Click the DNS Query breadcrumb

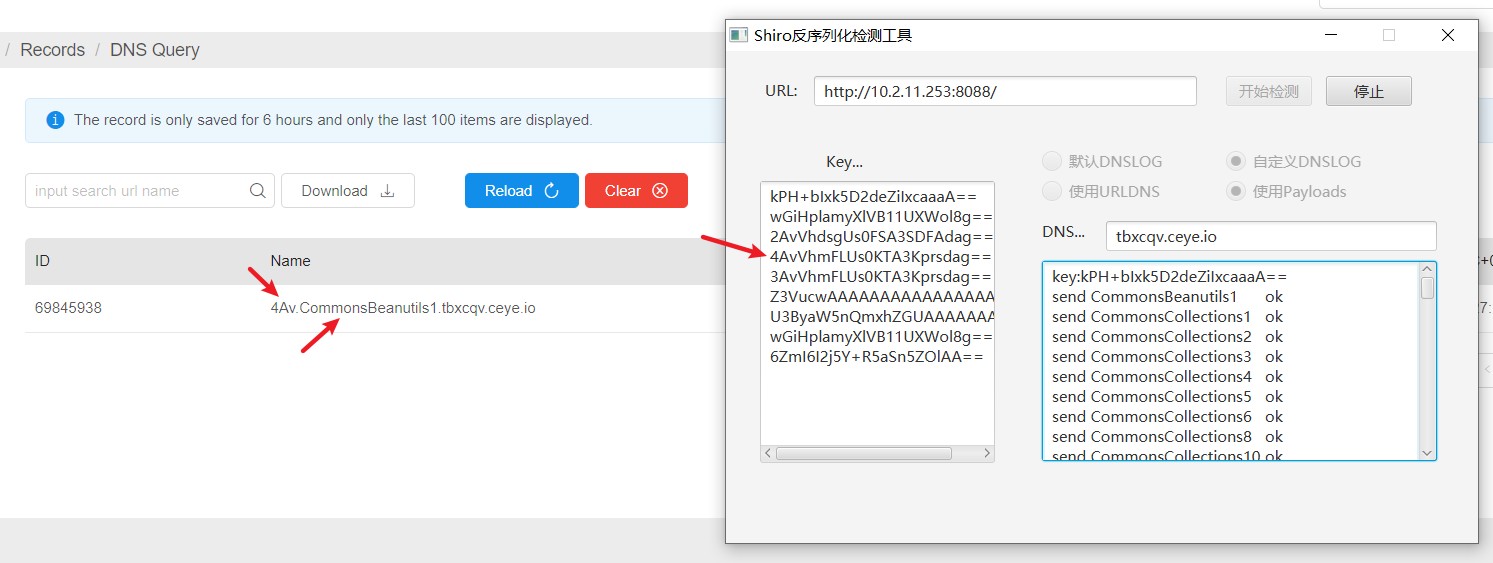pos(155,50)
